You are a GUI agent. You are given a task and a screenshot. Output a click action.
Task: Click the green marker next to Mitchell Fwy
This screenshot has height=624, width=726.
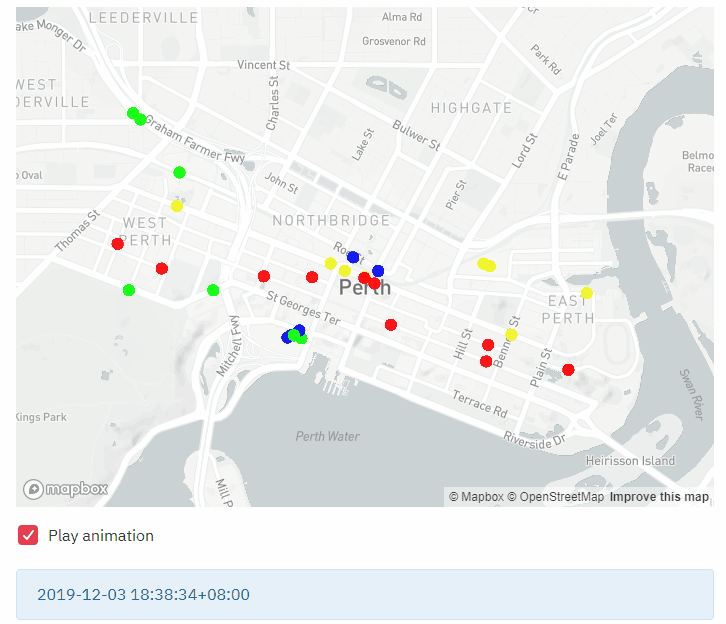coord(213,290)
